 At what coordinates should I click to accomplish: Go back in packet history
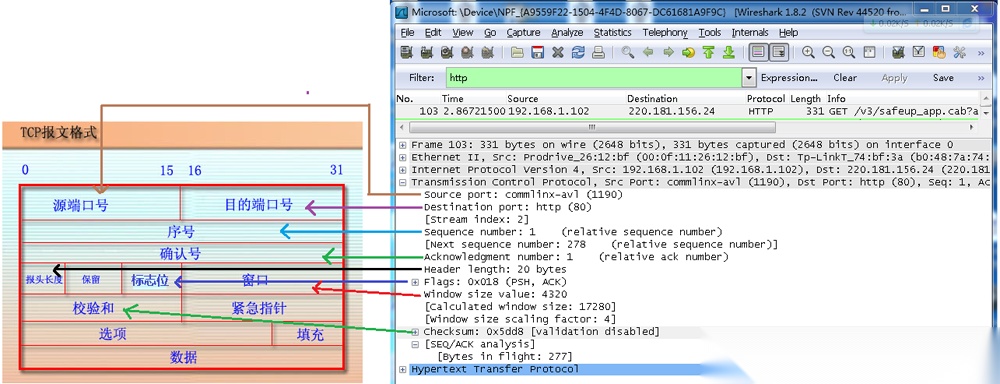[x=648, y=52]
